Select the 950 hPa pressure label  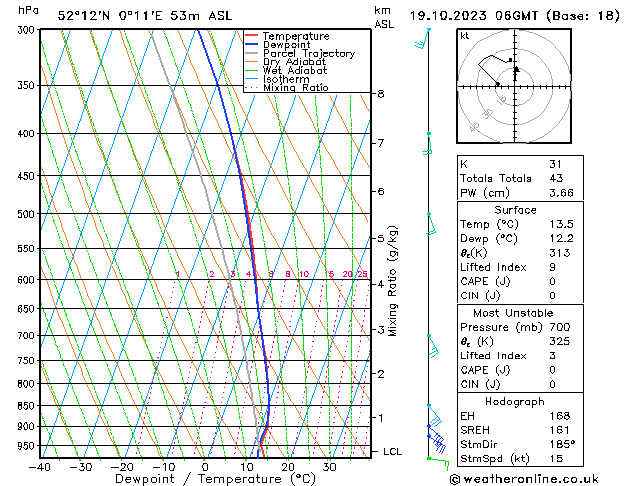tap(28, 446)
